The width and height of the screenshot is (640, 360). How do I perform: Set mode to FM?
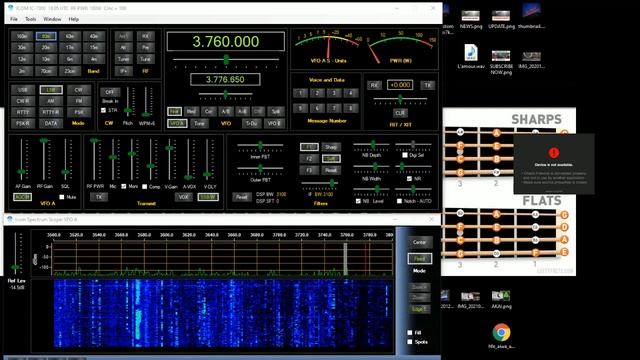tap(79, 101)
